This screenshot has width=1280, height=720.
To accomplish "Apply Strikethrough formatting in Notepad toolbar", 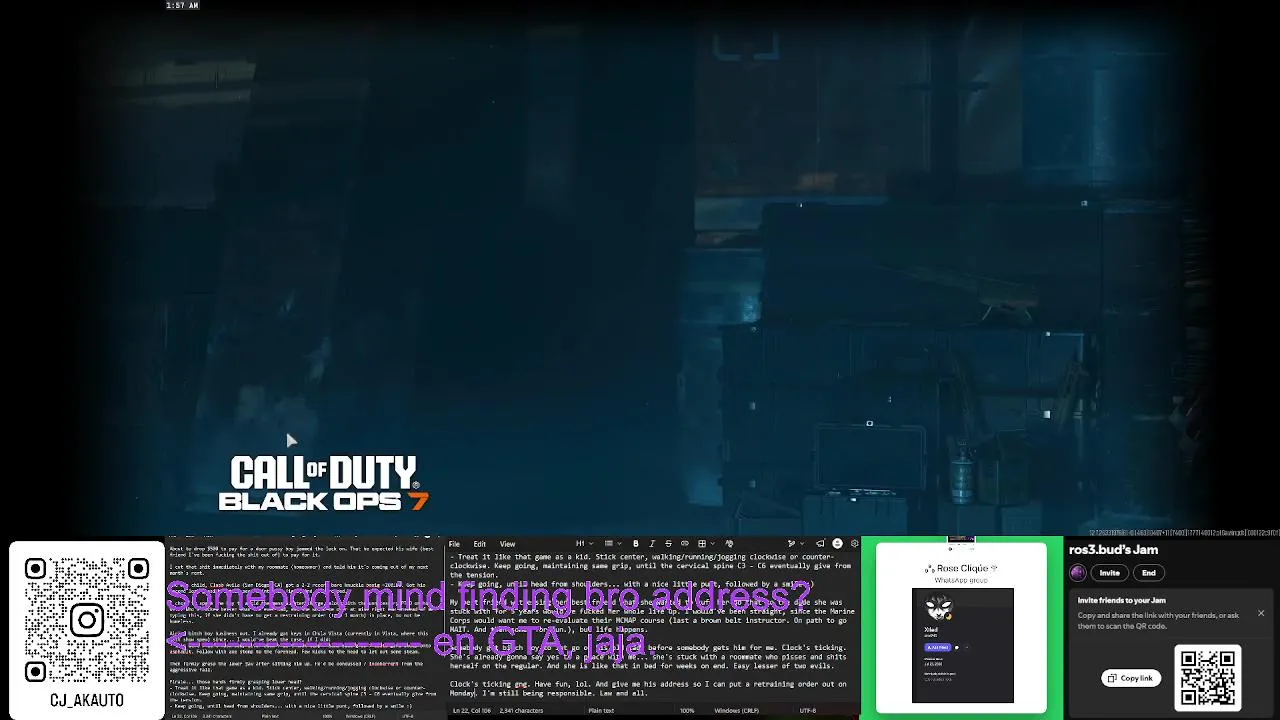I will tap(668, 544).
